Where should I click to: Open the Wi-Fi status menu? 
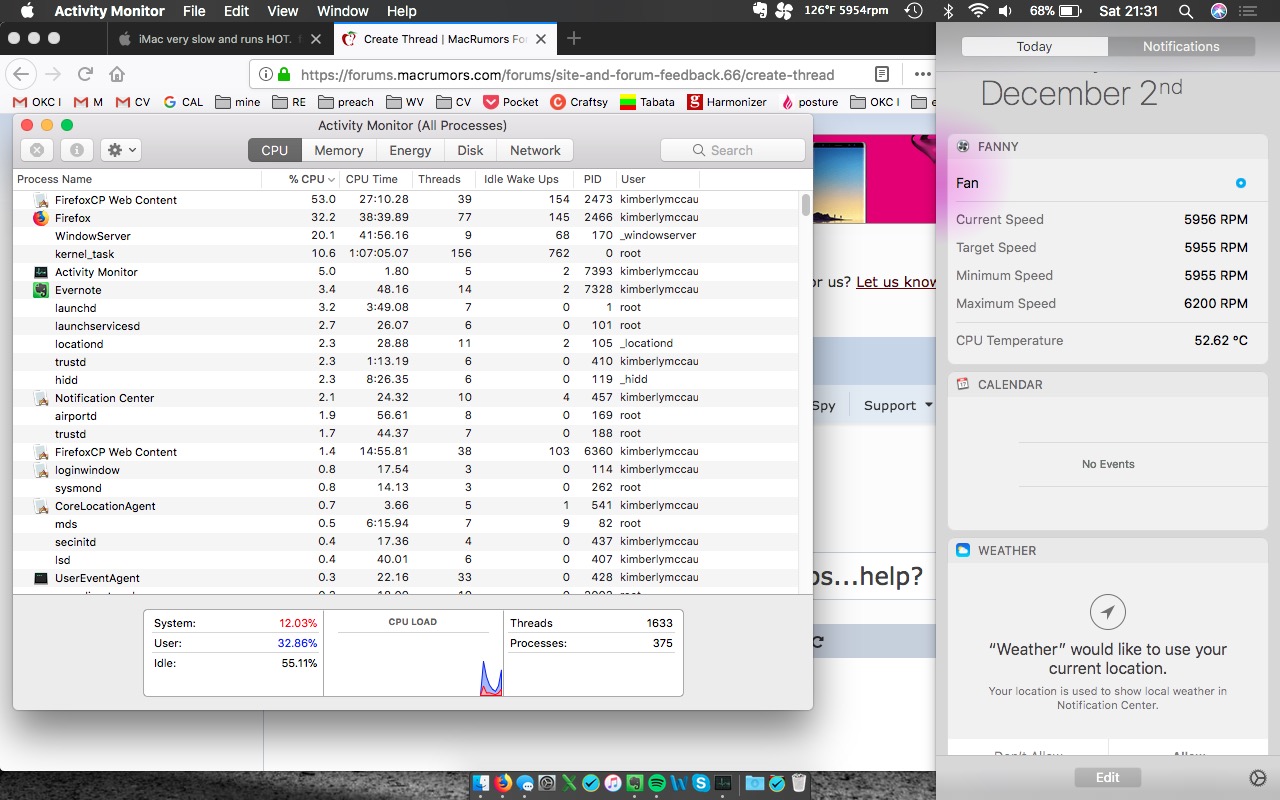coord(977,11)
